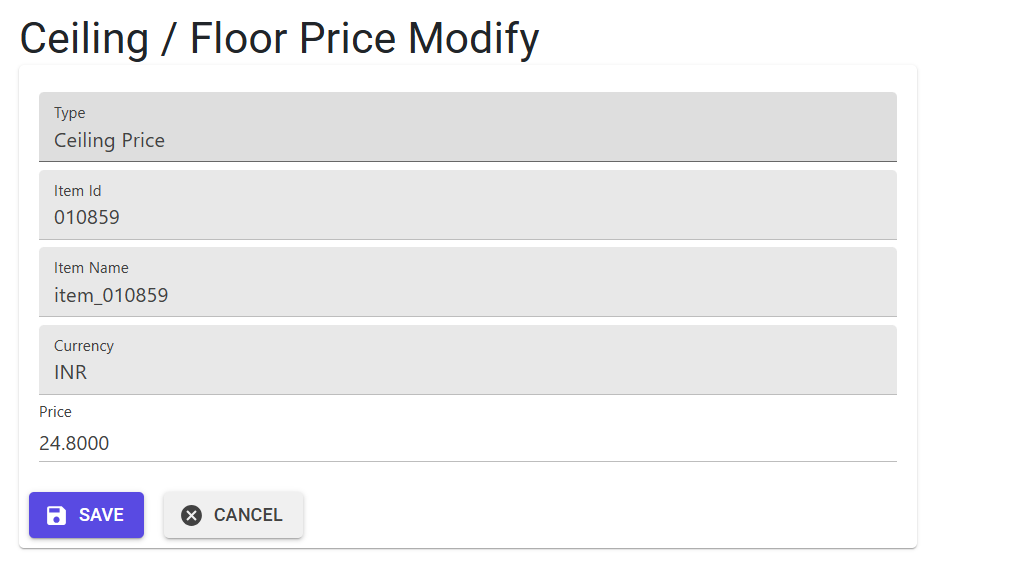
Task: Click the Type label
Action: click(70, 113)
